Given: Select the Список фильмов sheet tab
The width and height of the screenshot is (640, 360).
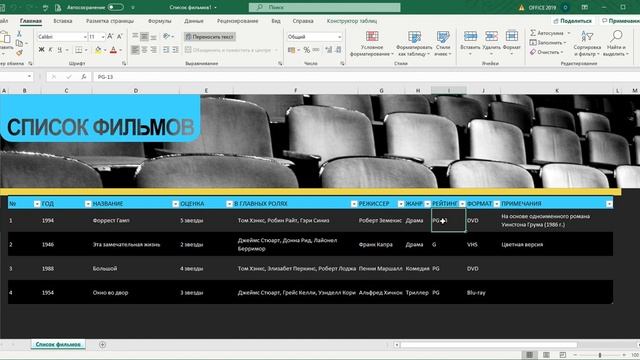Looking at the screenshot, I should pos(58,344).
